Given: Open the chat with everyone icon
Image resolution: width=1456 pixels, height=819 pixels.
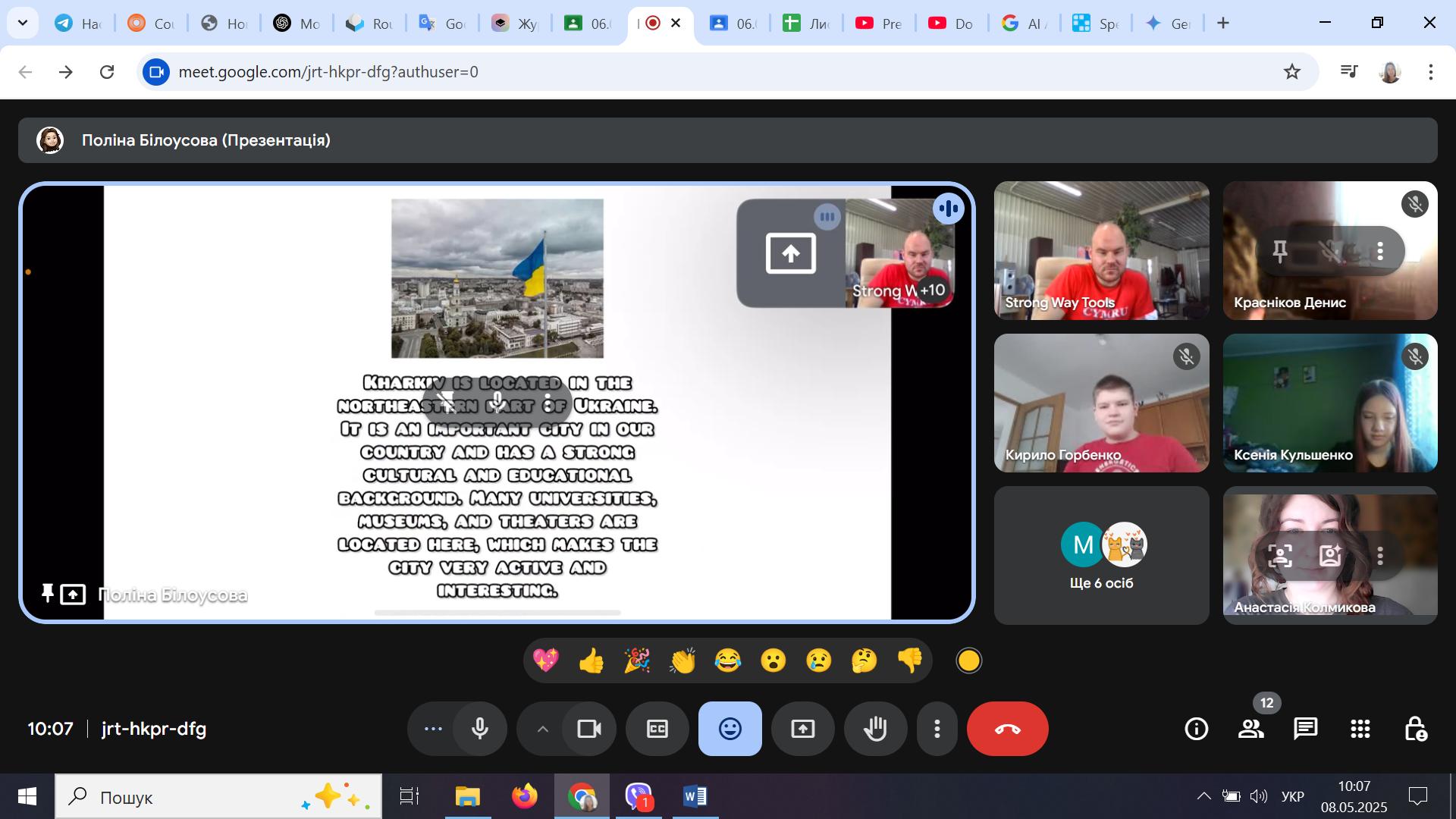Looking at the screenshot, I should tap(1305, 729).
